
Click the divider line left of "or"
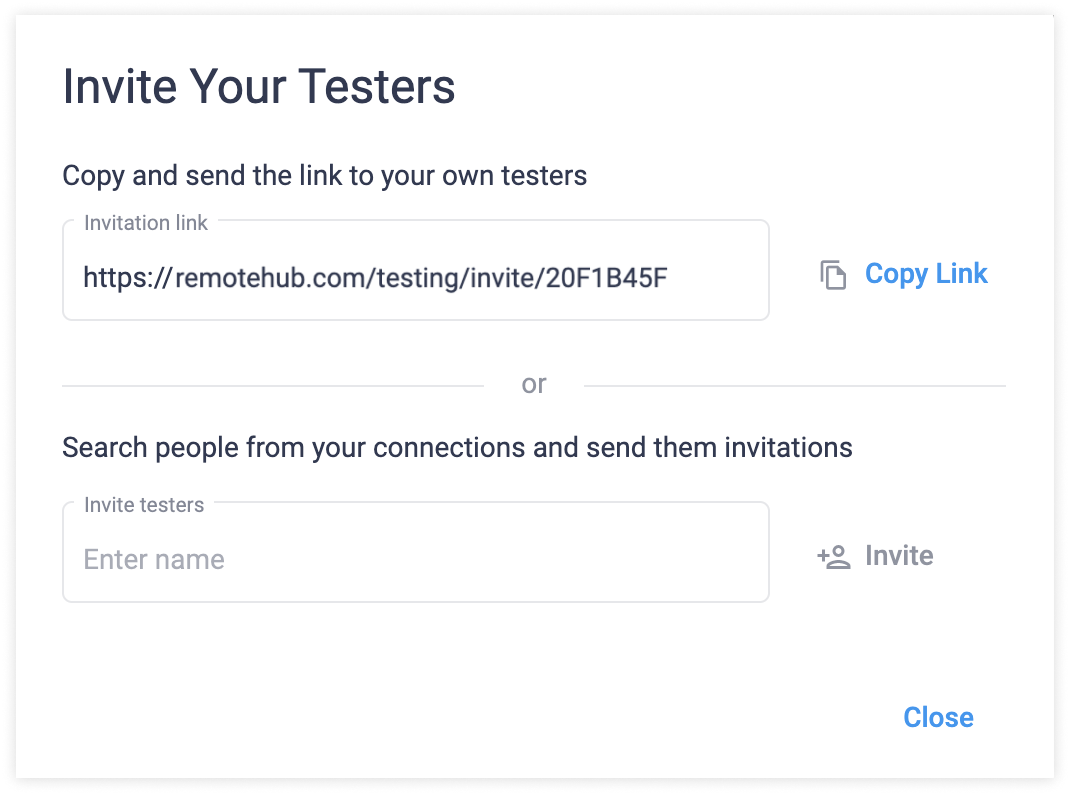(273, 386)
